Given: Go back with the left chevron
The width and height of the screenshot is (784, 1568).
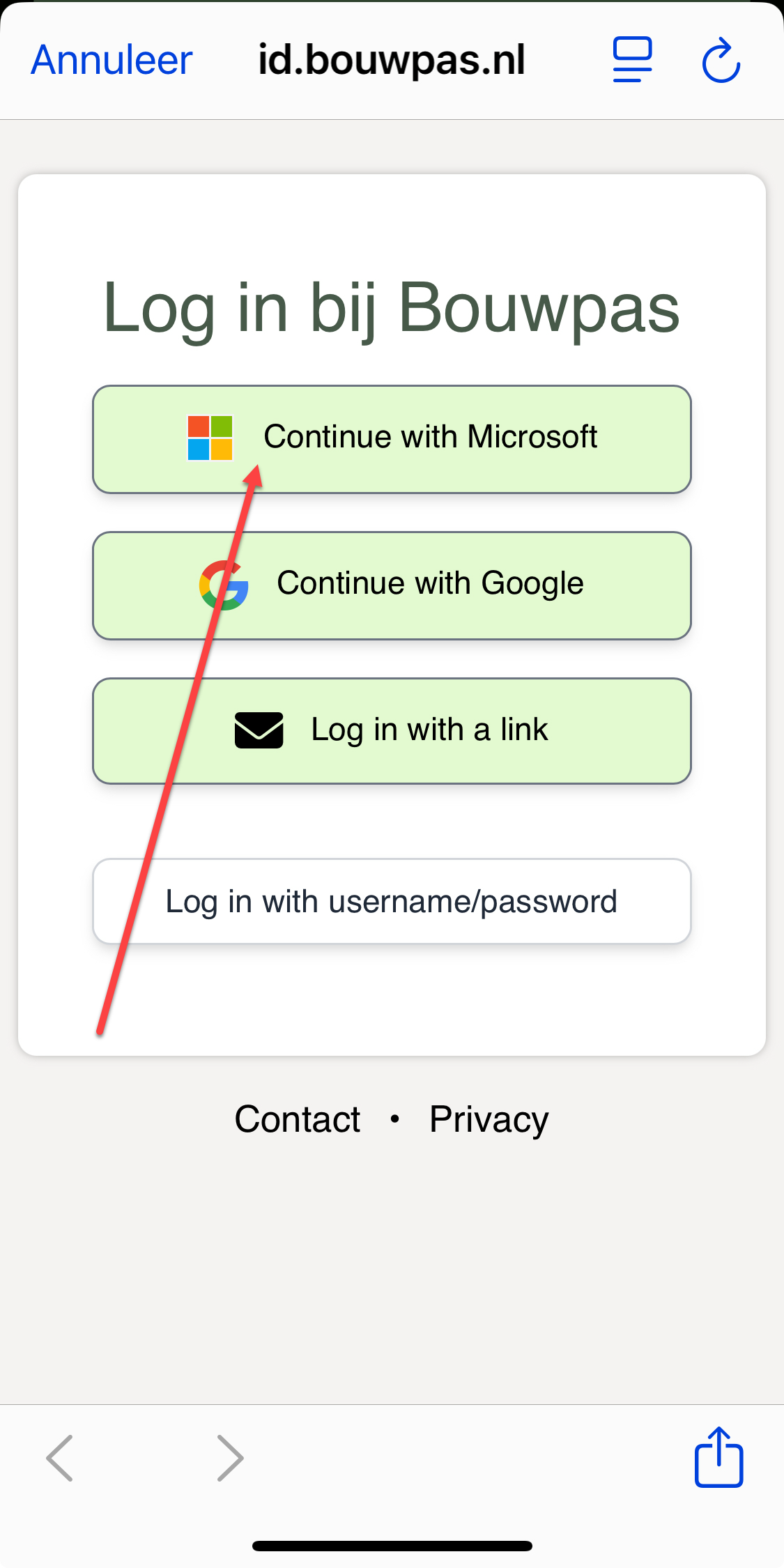Looking at the screenshot, I should click(60, 1458).
